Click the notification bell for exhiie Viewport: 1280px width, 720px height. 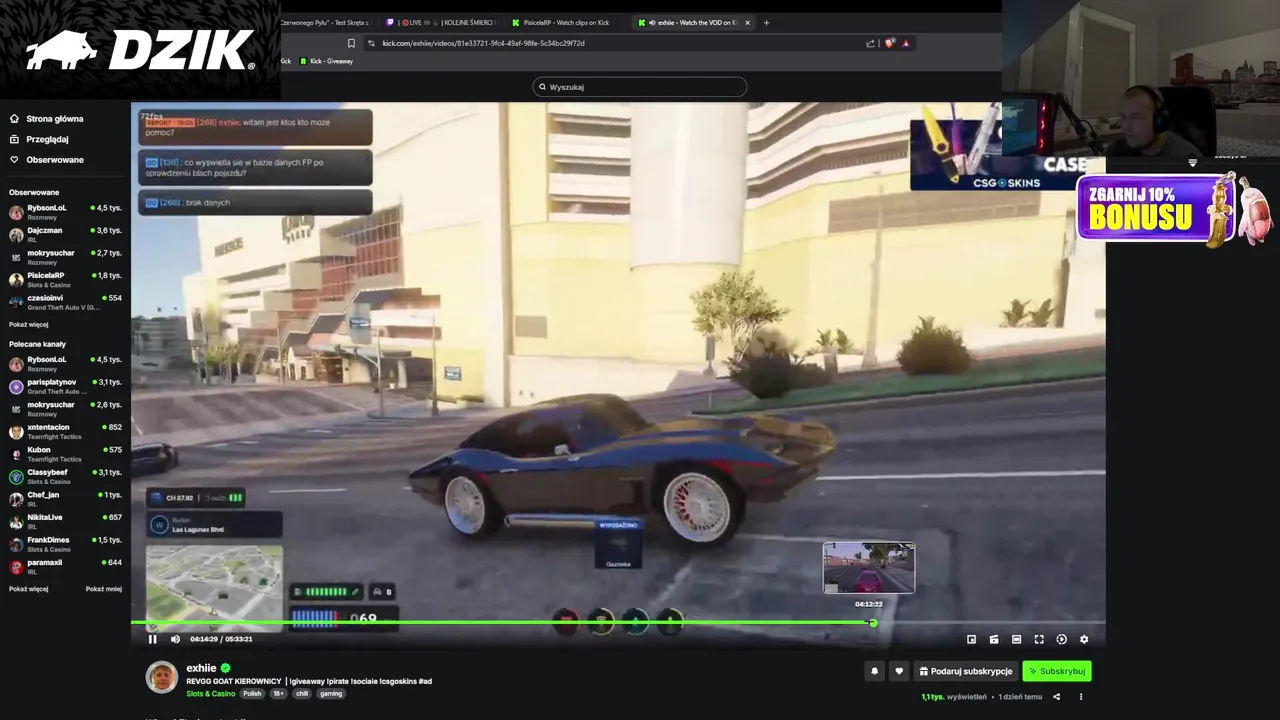point(874,671)
